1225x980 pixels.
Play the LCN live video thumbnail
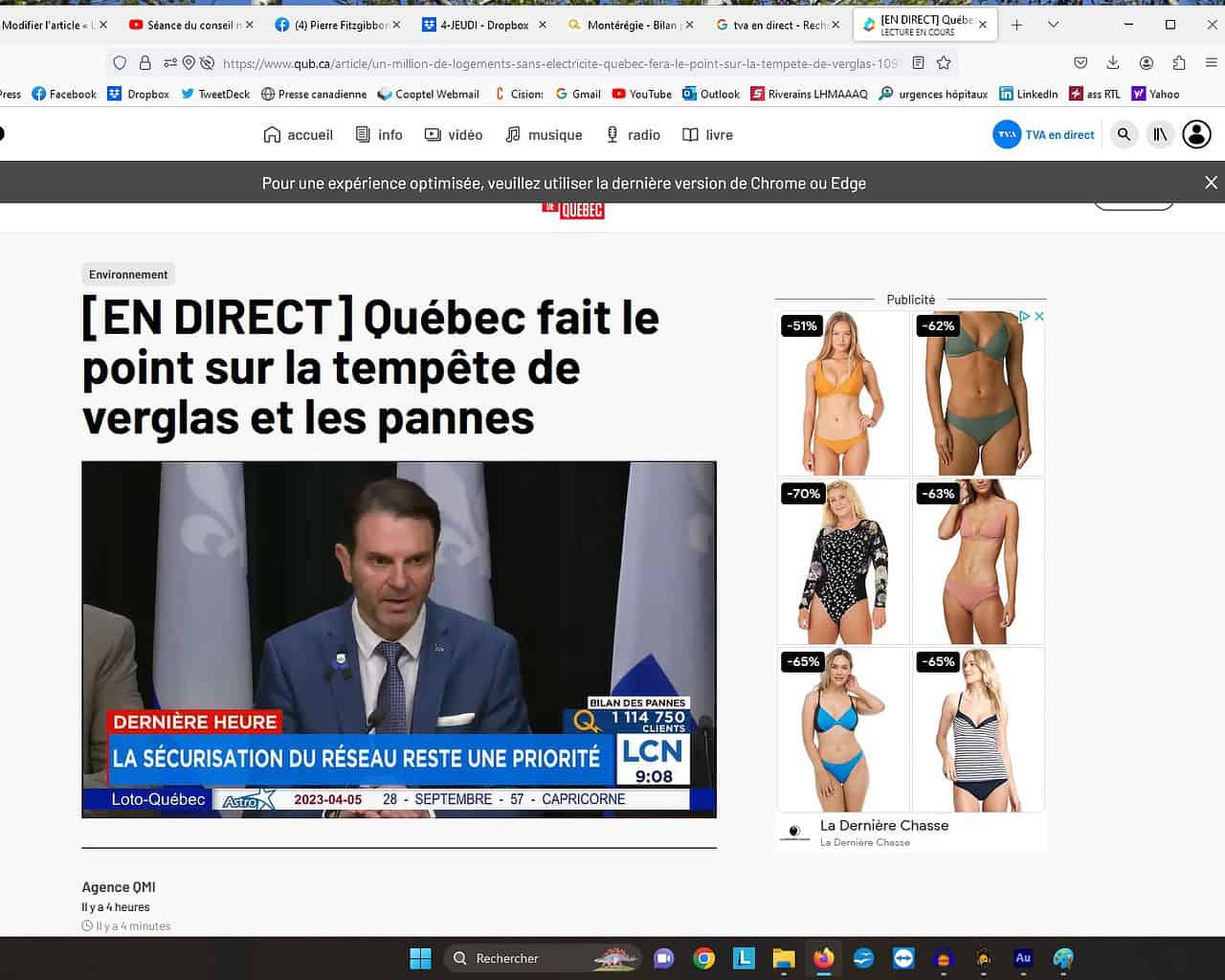(x=398, y=639)
